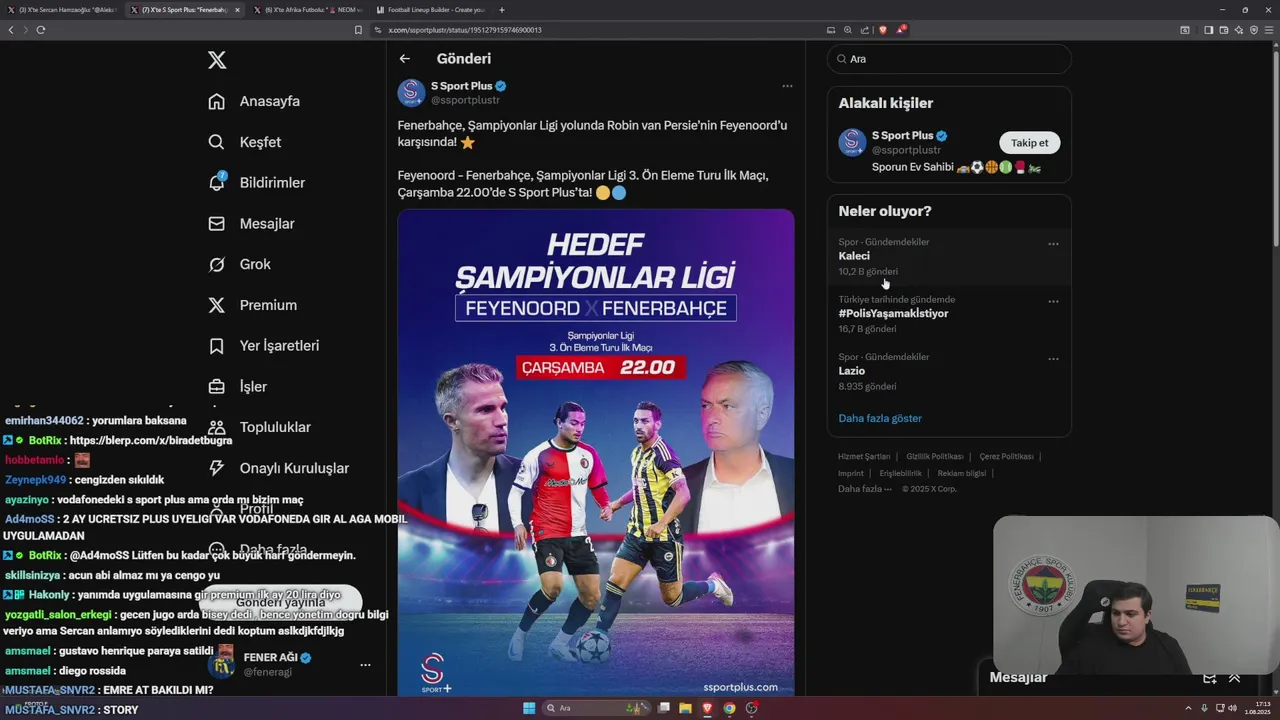Open more options for Kaleci trend
This screenshot has width=1280, height=720.
[1053, 244]
